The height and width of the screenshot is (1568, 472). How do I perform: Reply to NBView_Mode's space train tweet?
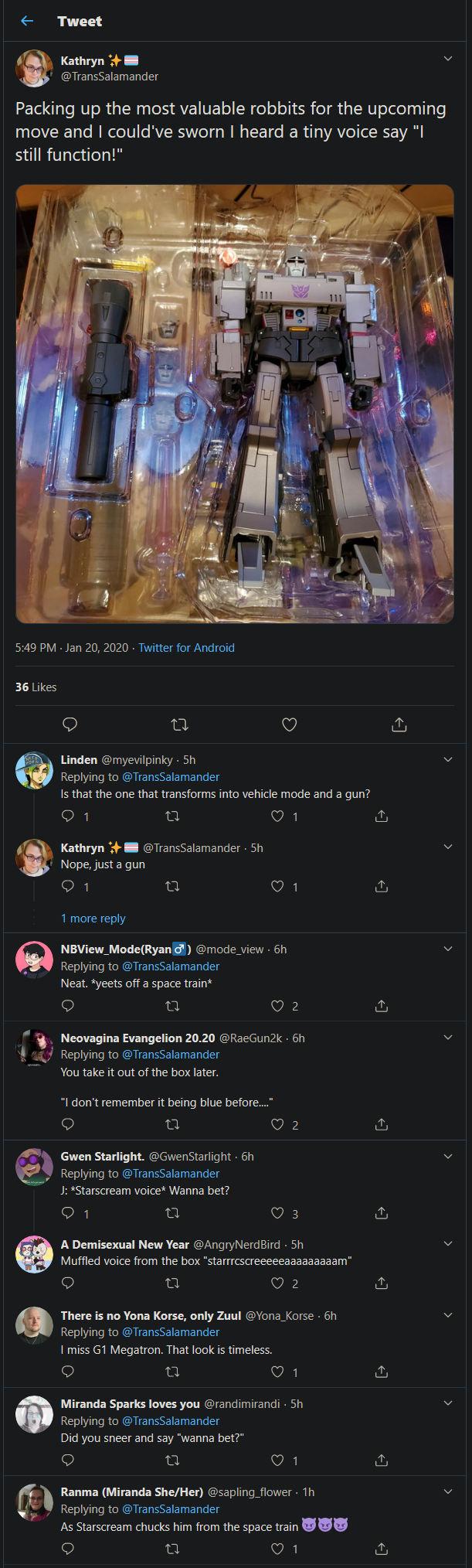(x=68, y=1005)
